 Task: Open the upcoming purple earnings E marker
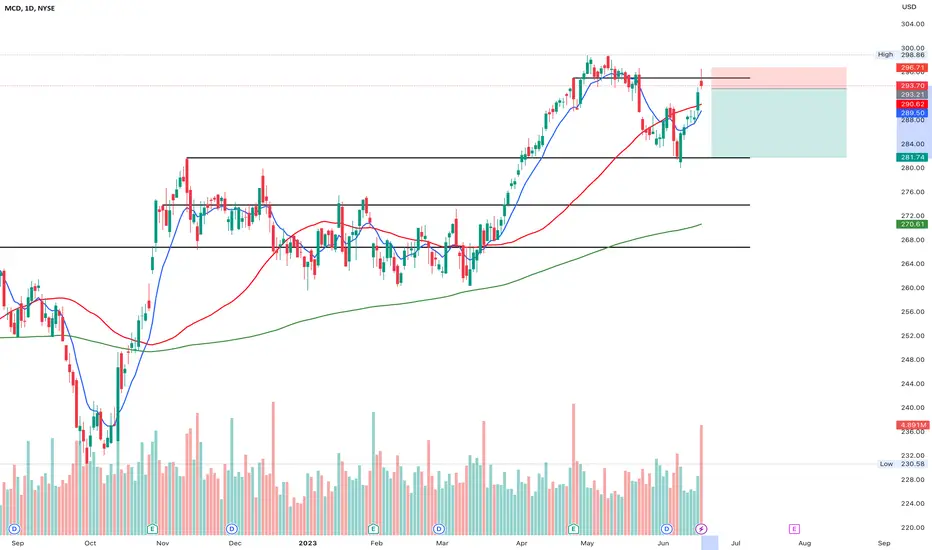click(794, 529)
